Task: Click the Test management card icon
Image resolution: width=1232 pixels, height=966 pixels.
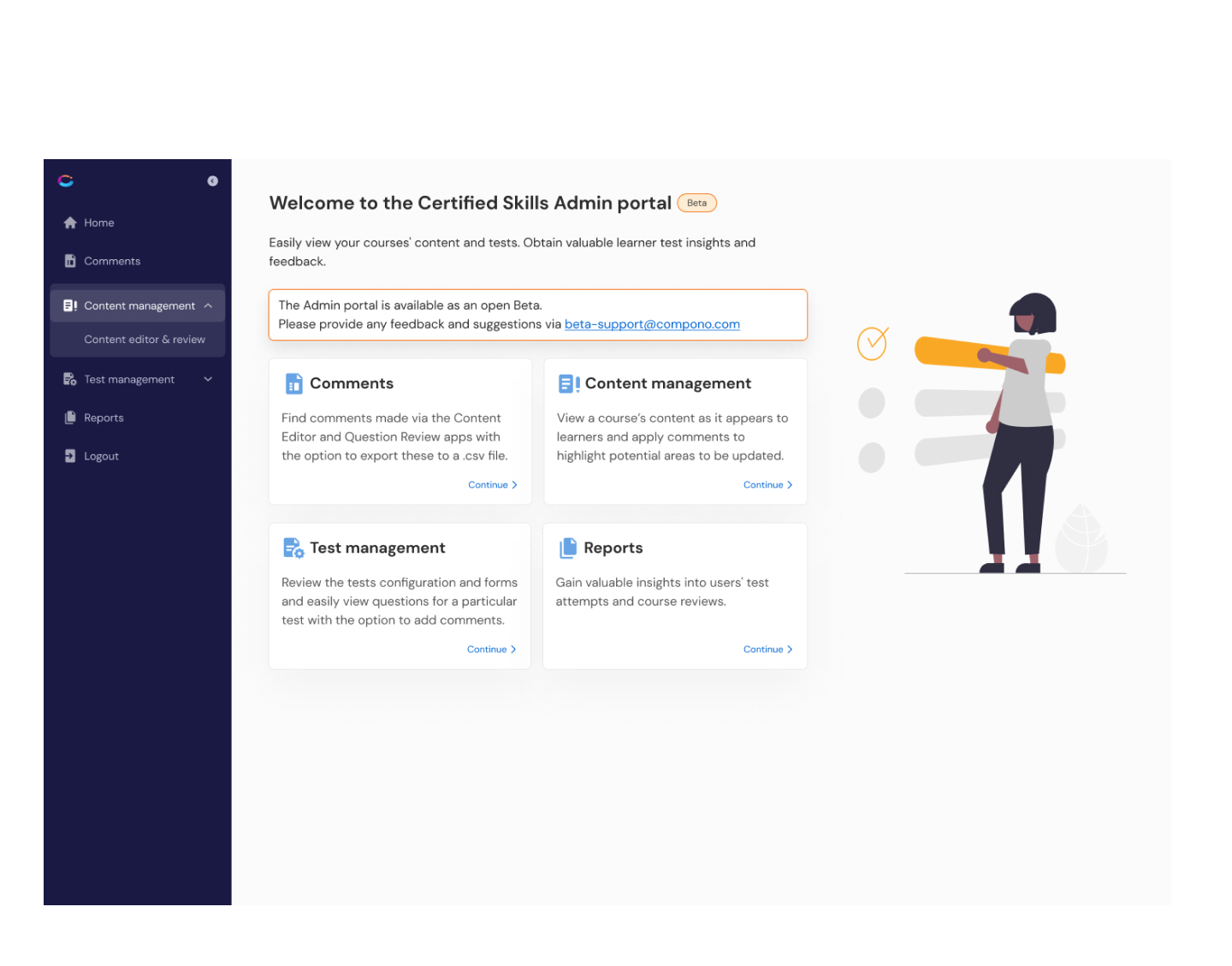Action: (x=293, y=548)
